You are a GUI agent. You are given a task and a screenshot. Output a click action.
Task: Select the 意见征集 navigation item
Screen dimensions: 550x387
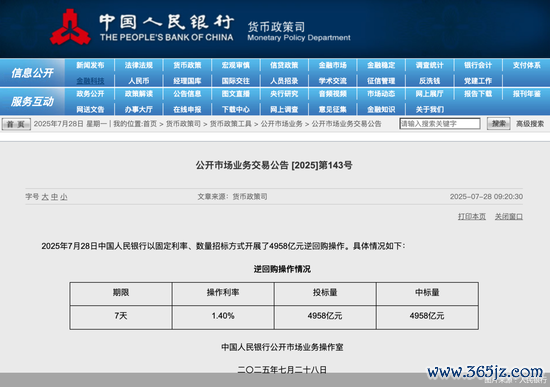(333, 109)
